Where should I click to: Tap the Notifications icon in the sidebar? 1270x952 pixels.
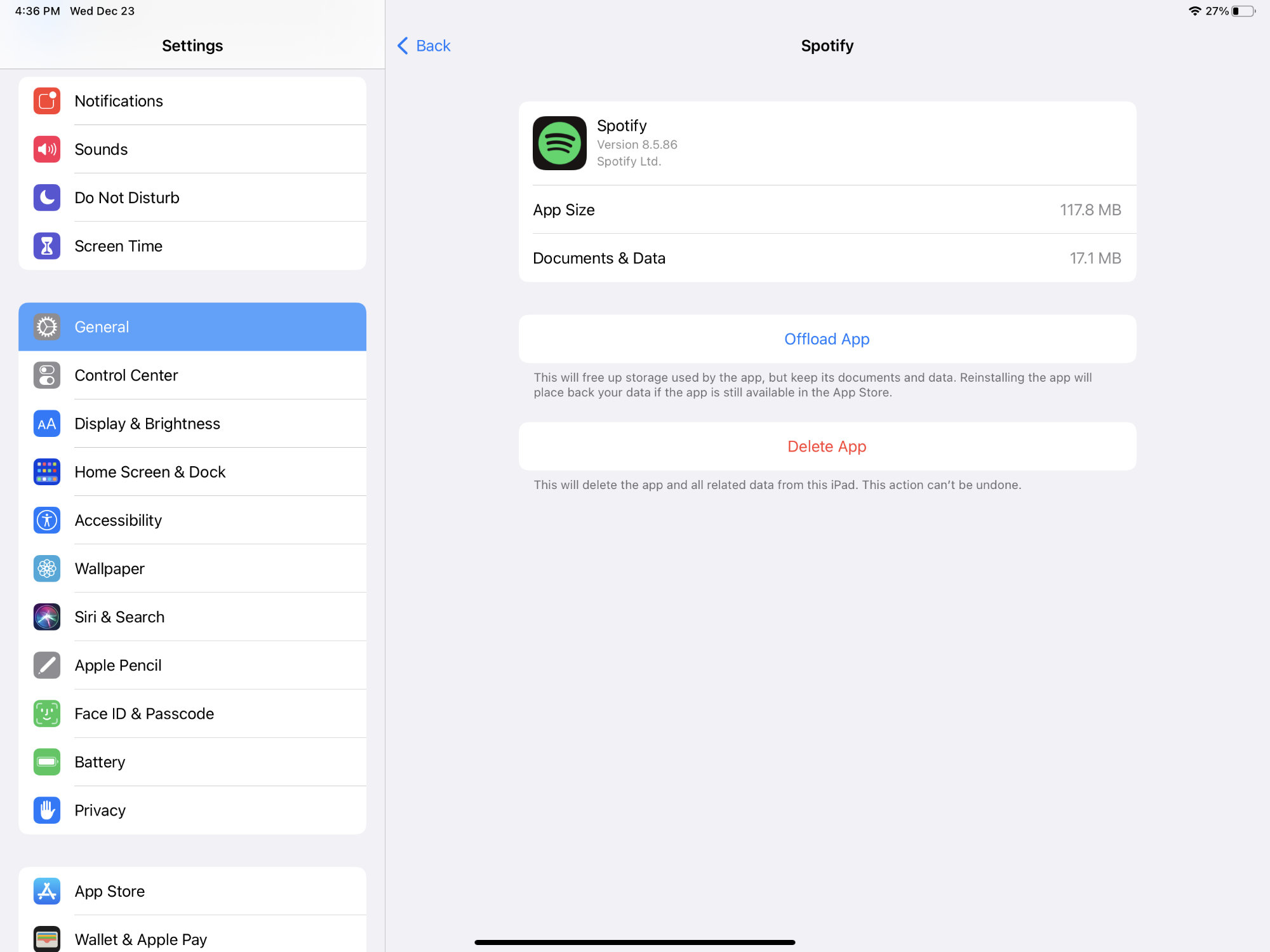click(47, 101)
